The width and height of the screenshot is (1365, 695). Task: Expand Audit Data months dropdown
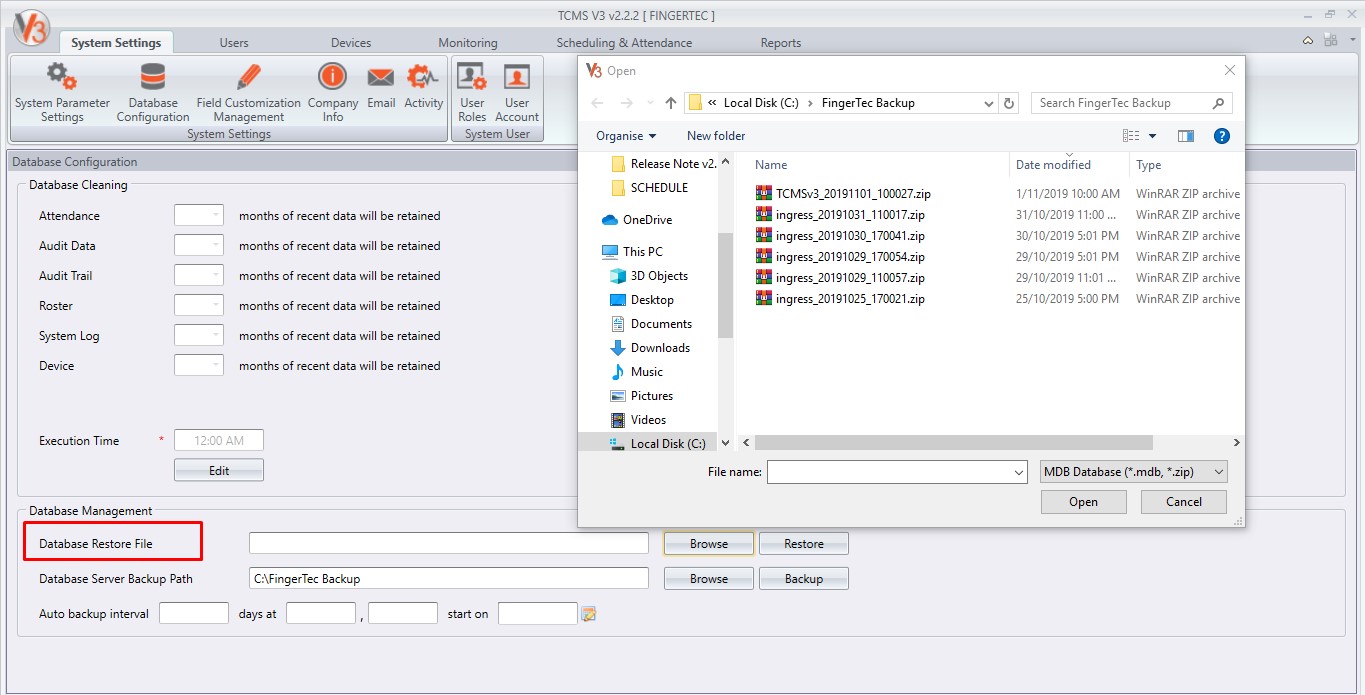215,246
